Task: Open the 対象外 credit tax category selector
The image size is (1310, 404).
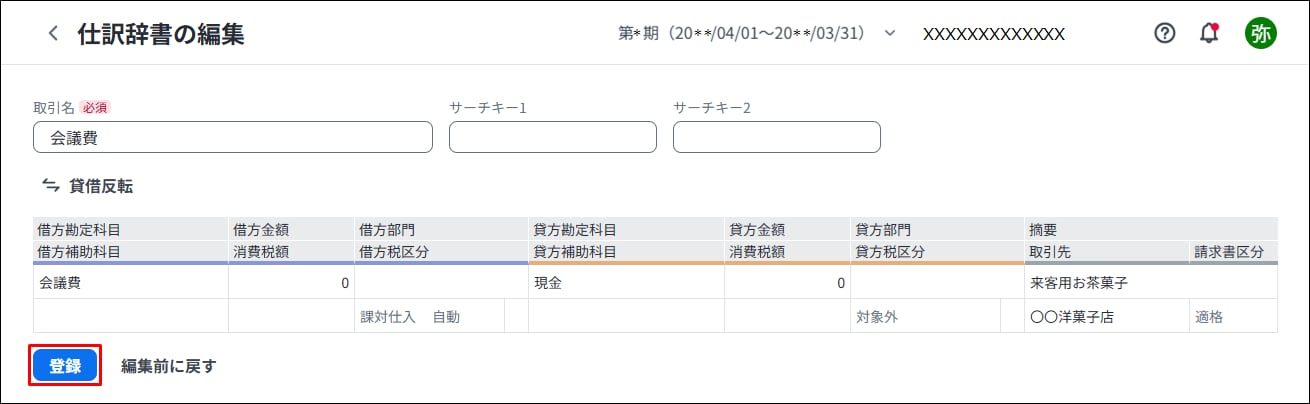Action: click(x=925, y=317)
